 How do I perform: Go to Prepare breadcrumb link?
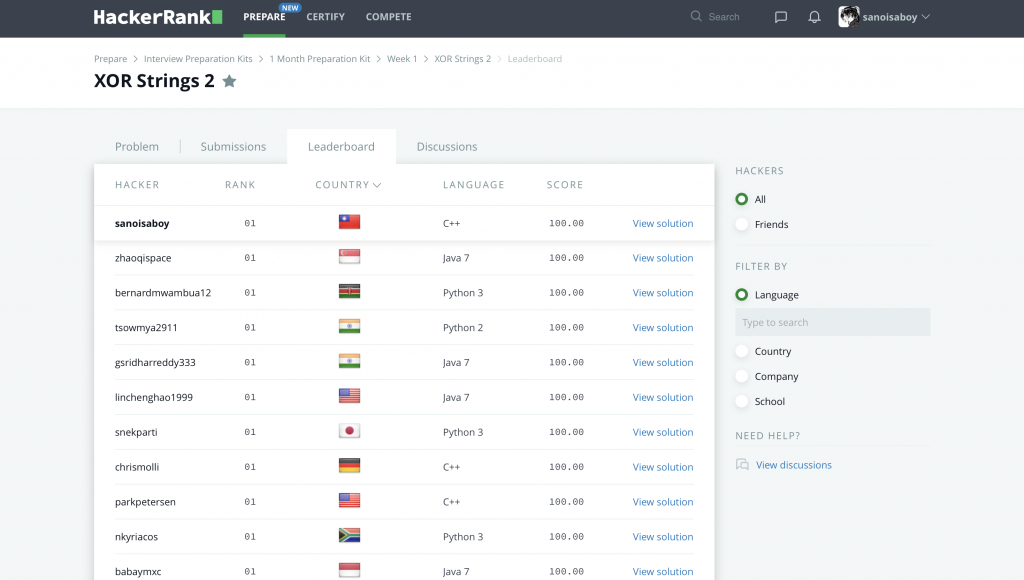(110, 59)
